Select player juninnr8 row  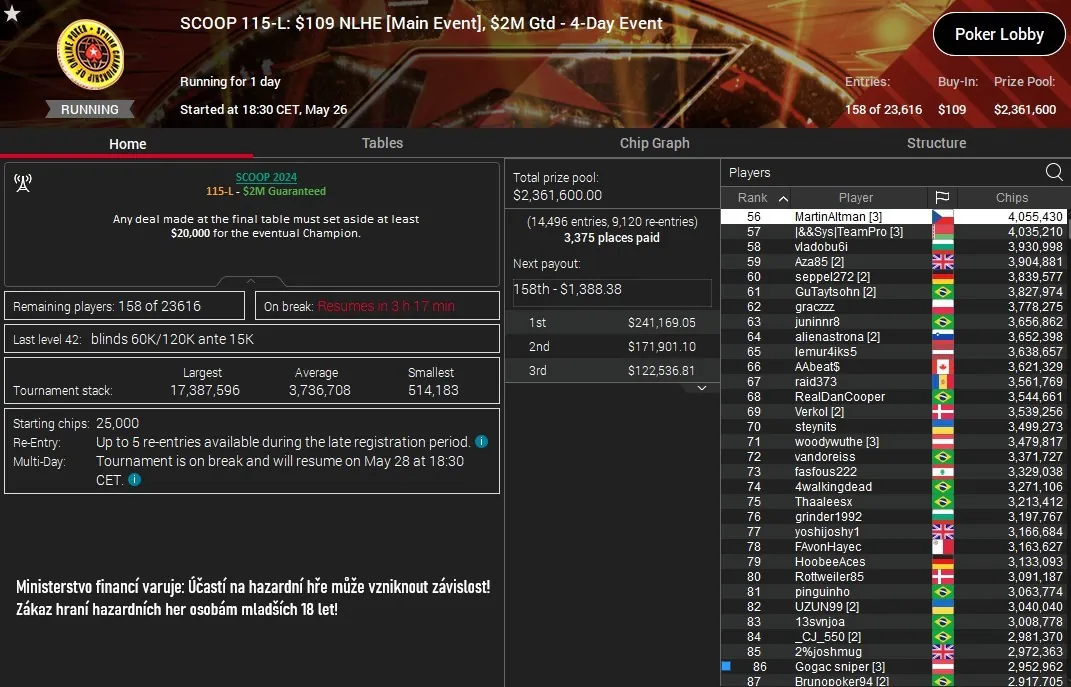(893, 322)
